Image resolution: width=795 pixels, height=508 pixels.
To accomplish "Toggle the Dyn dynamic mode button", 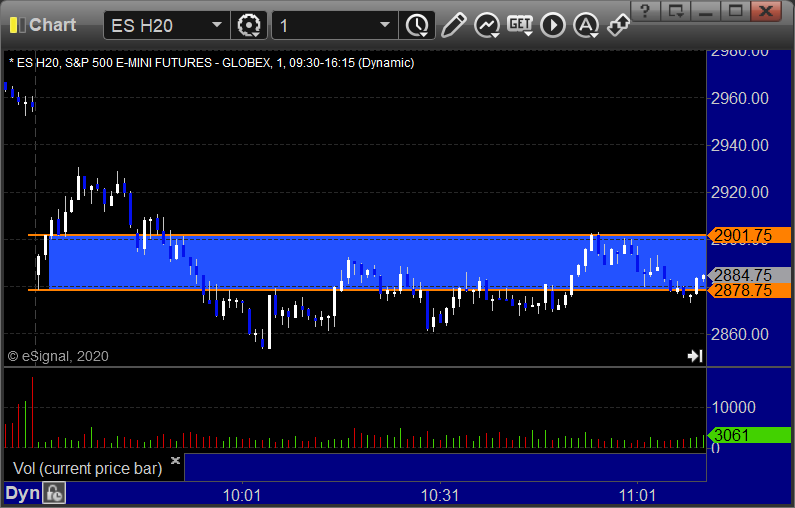I will 22,493.
